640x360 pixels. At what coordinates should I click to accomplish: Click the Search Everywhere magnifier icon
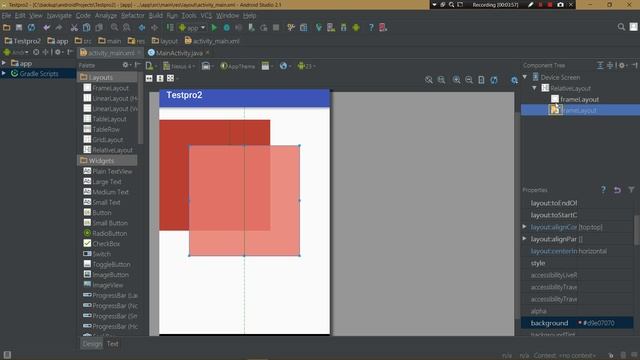pos(621,27)
